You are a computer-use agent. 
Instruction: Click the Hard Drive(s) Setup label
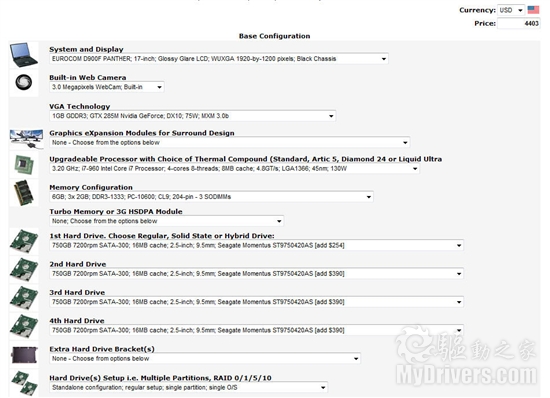(160, 378)
